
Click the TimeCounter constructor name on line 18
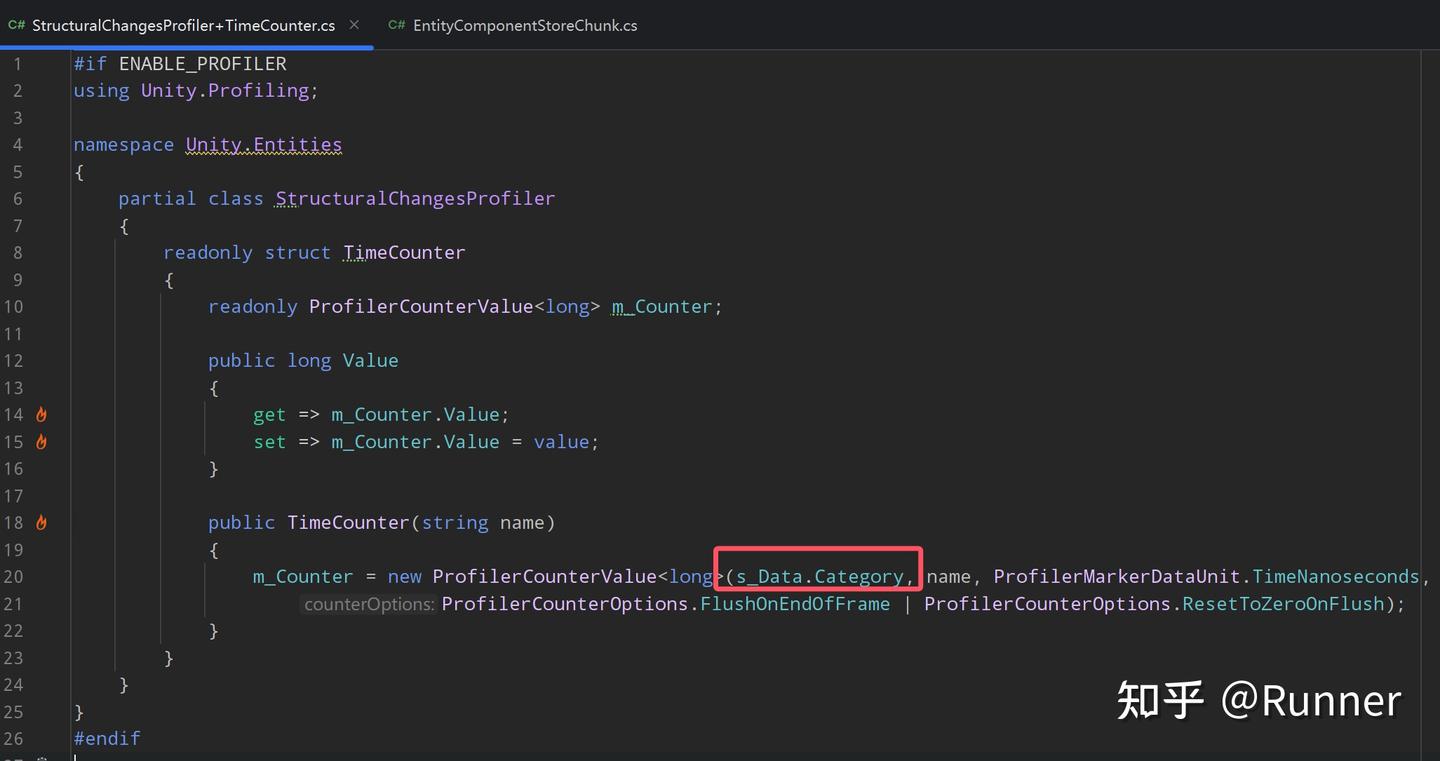click(349, 522)
